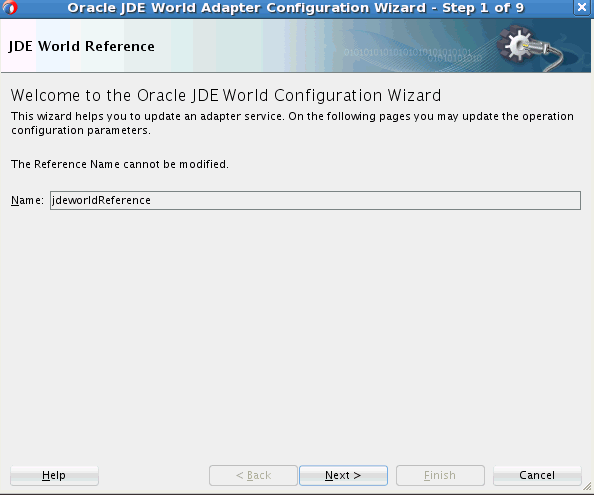The width and height of the screenshot is (594, 495).
Task: Click the resize grip in the bottom corner
Action: click(587, 486)
